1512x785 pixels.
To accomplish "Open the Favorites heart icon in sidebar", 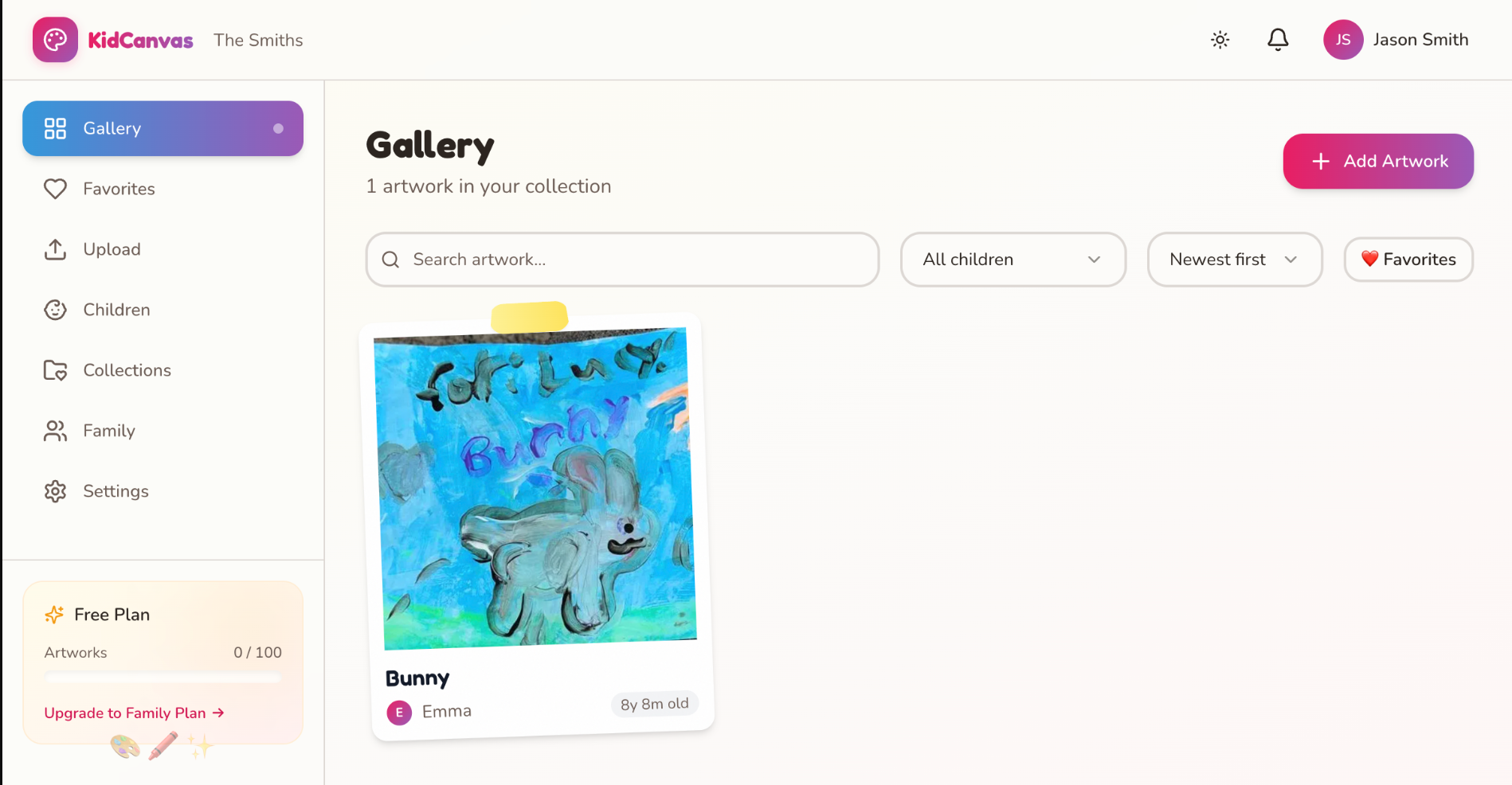I will tap(54, 189).
